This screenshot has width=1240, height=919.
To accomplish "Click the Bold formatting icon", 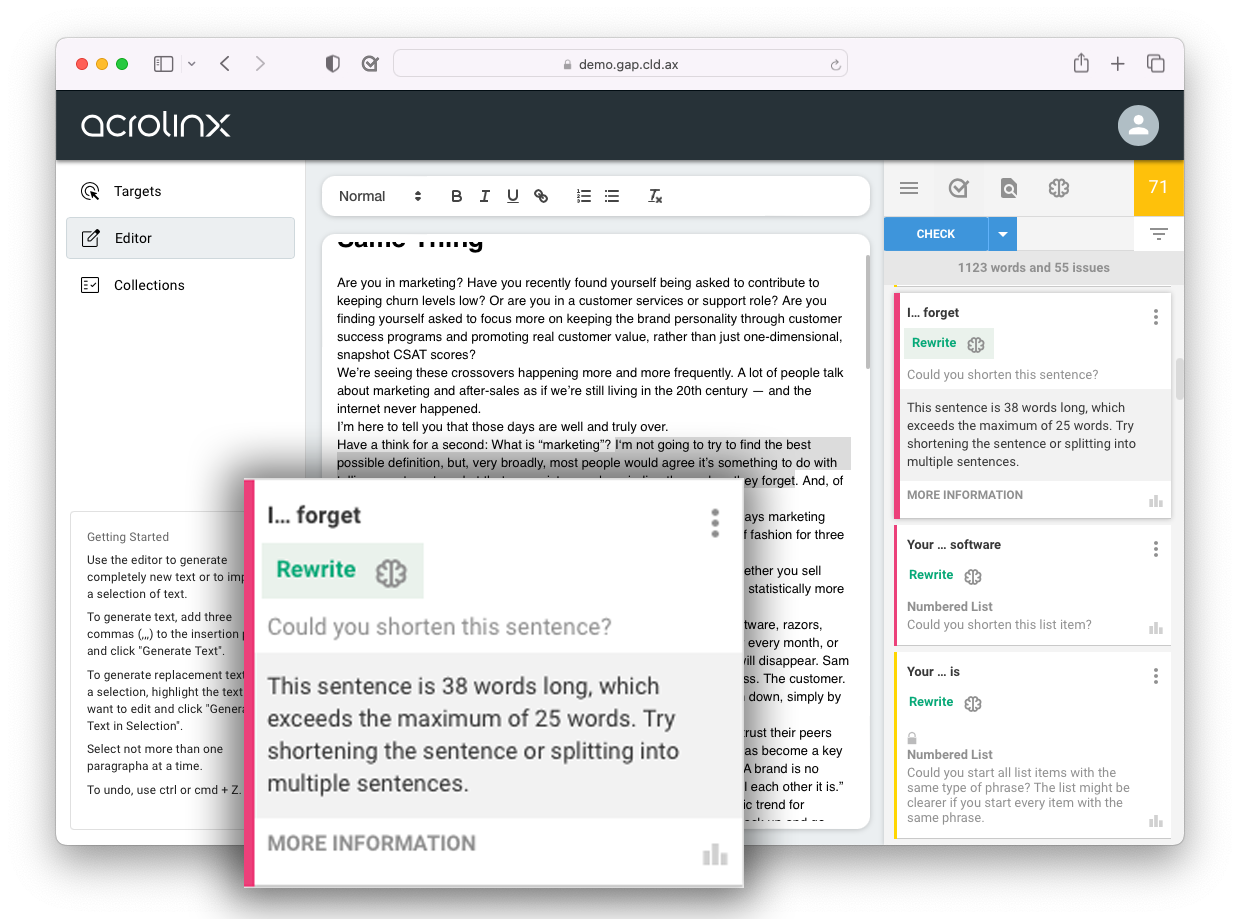I will click(x=456, y=196).
